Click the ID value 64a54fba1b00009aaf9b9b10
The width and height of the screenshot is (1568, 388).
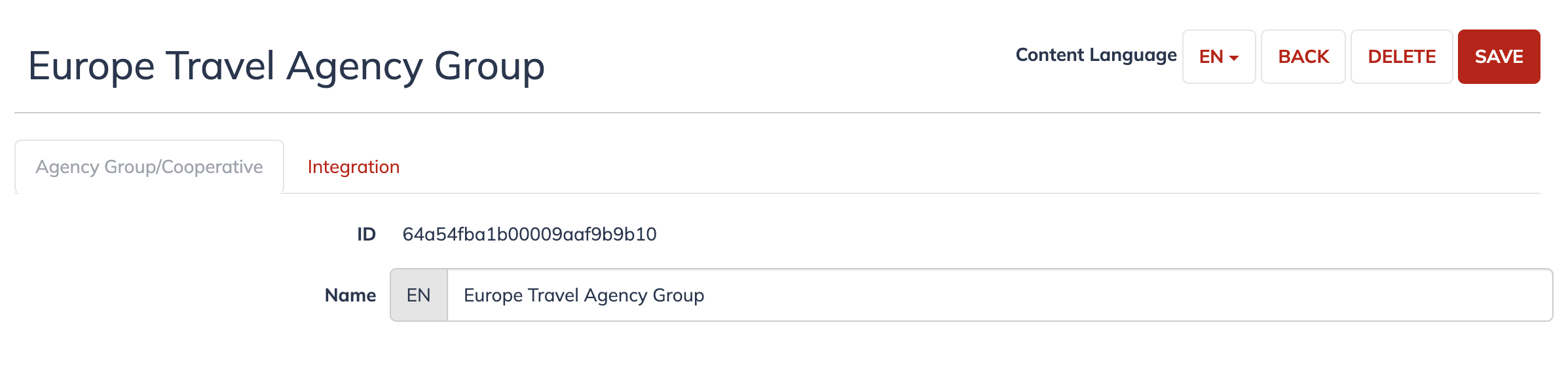(x=529, y=234)
